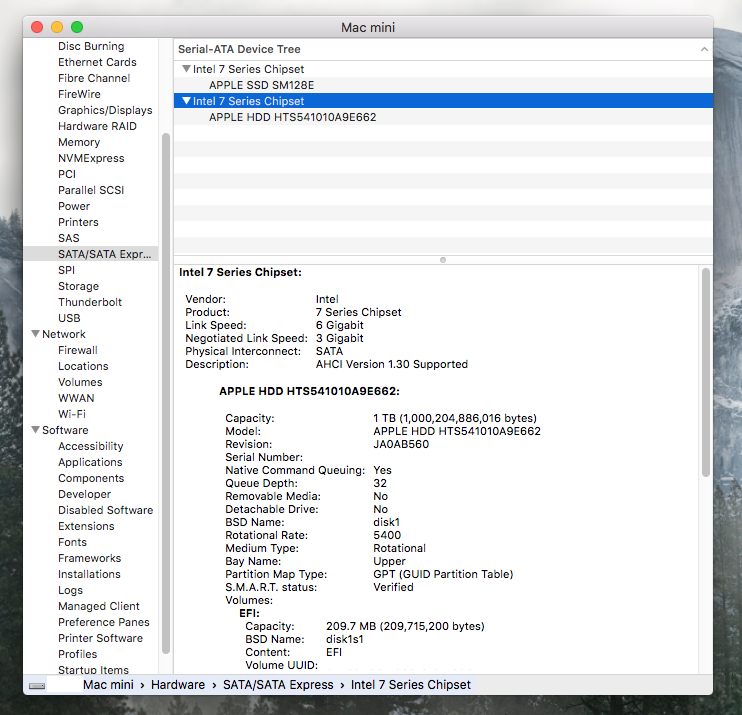Open Volumes under Network

click(x=80, y=382)
